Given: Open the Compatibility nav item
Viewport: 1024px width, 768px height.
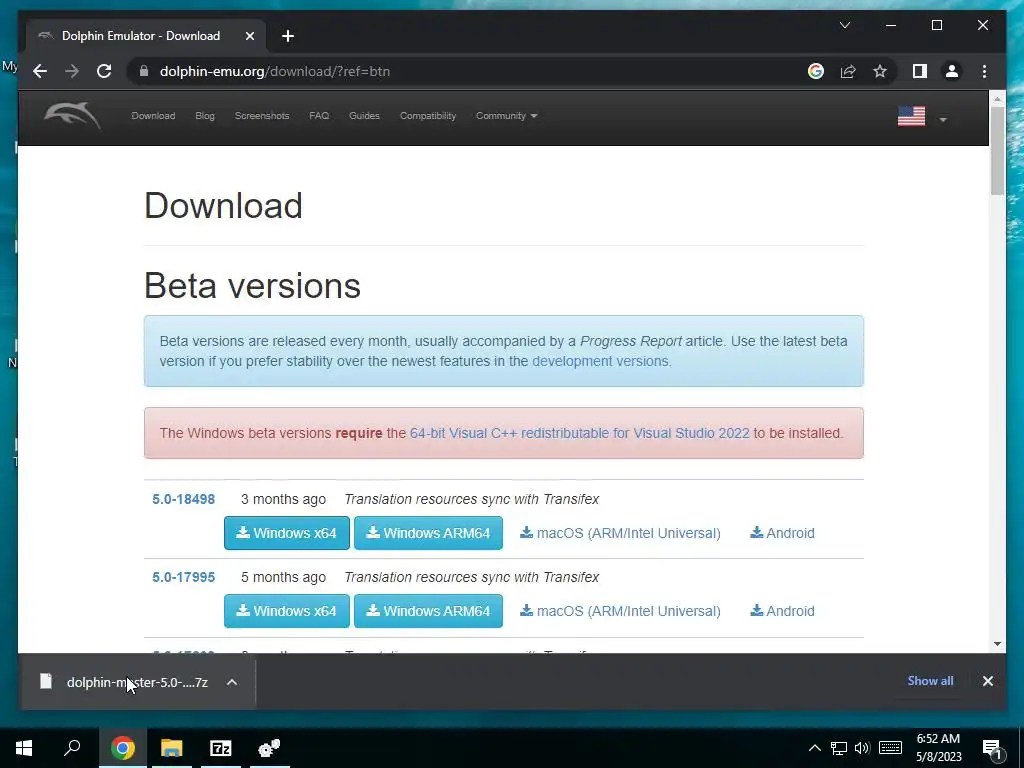Looking at the screenshot, I should click(x=428, y=116).
